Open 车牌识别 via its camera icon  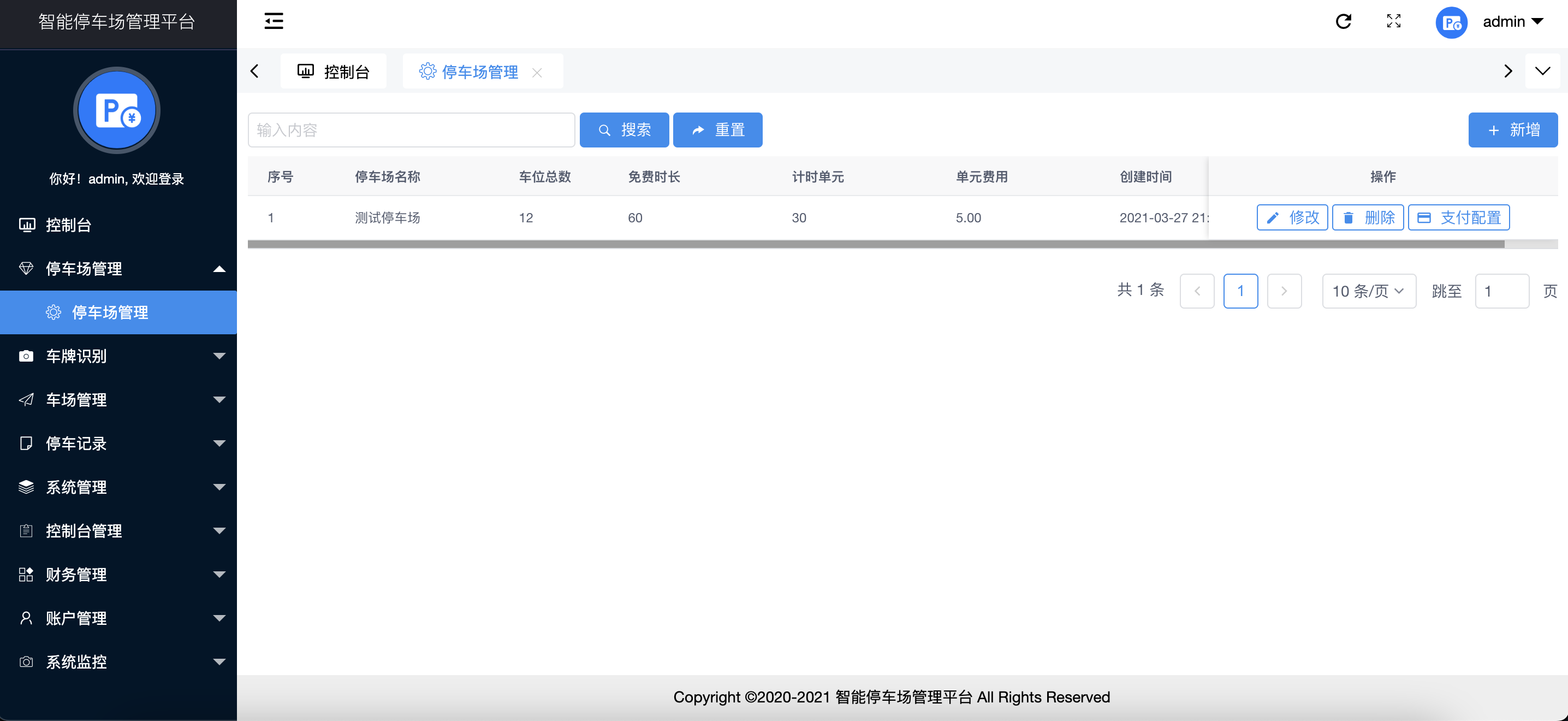pyautogui.click(x=26, y=356)
